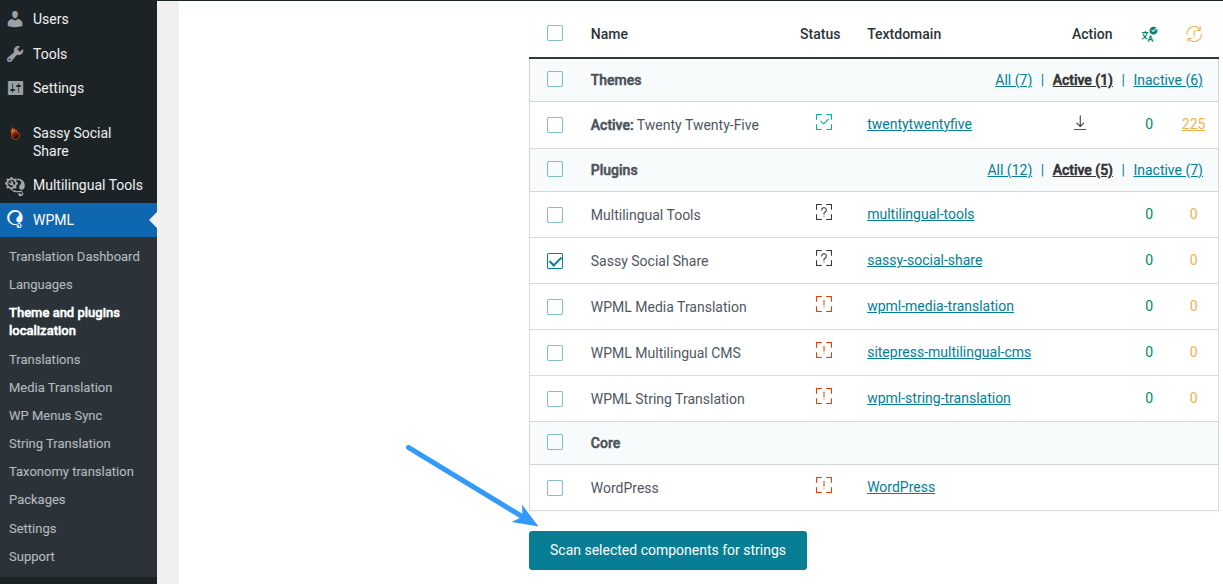Click the needs-update column header icon
Viewport: 1223px width, 584px height.
(x=1194, y=34)
